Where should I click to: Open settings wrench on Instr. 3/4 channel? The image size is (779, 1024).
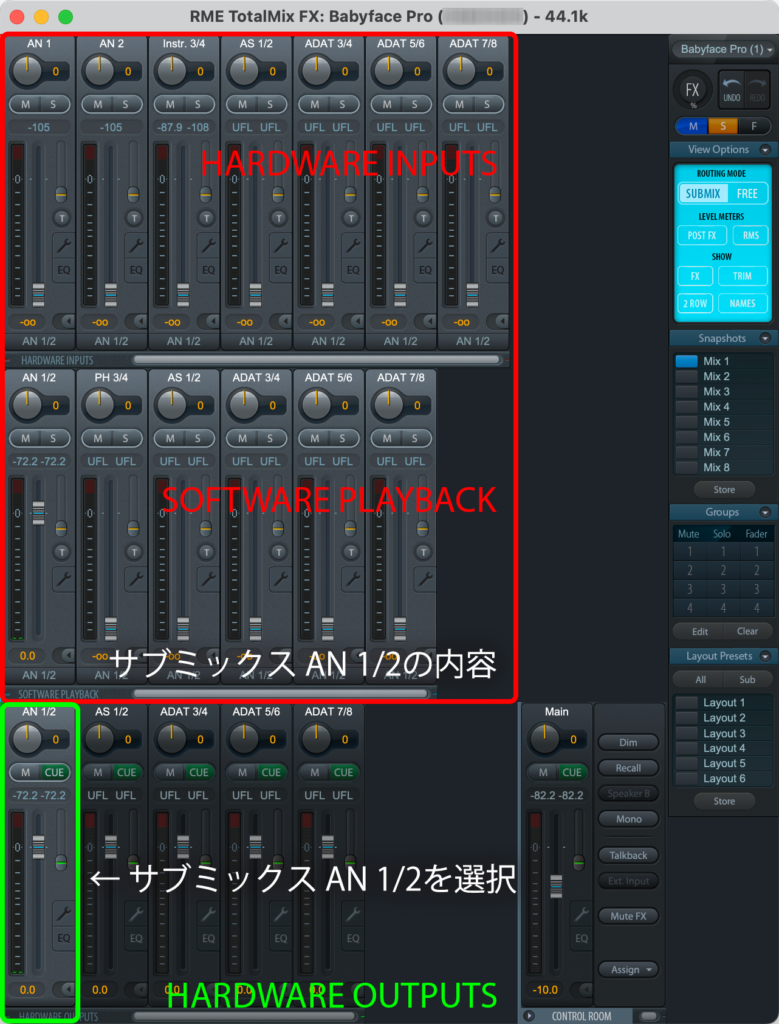point(208,246)
